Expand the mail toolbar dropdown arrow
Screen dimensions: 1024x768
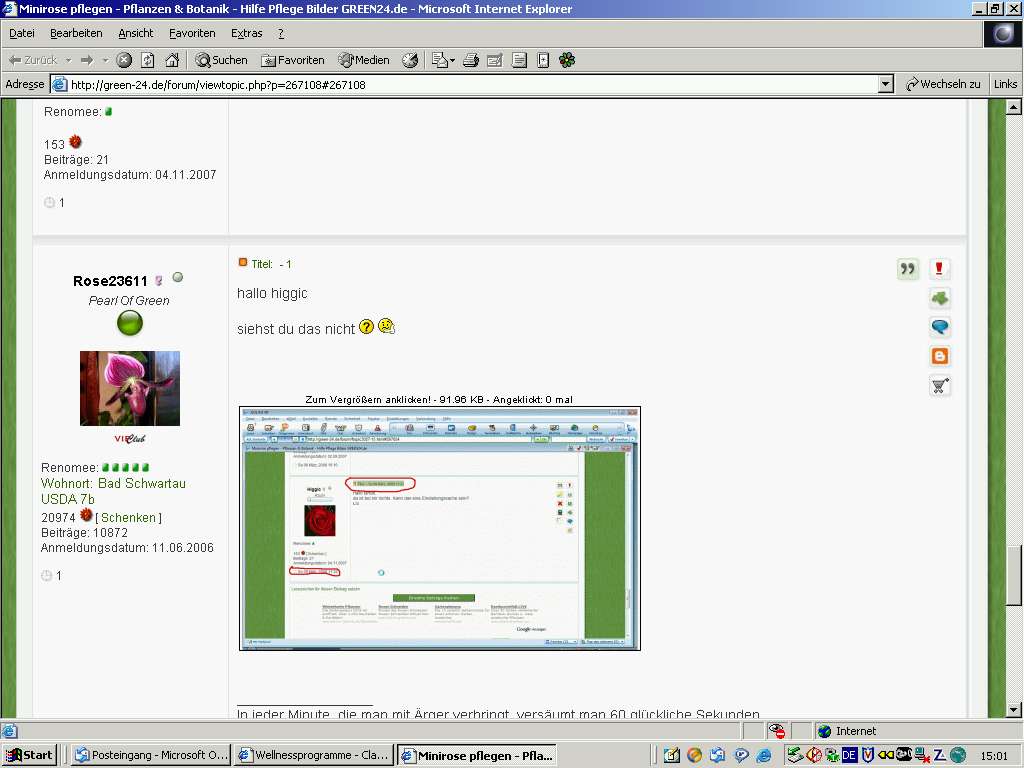tap(452, 60)
